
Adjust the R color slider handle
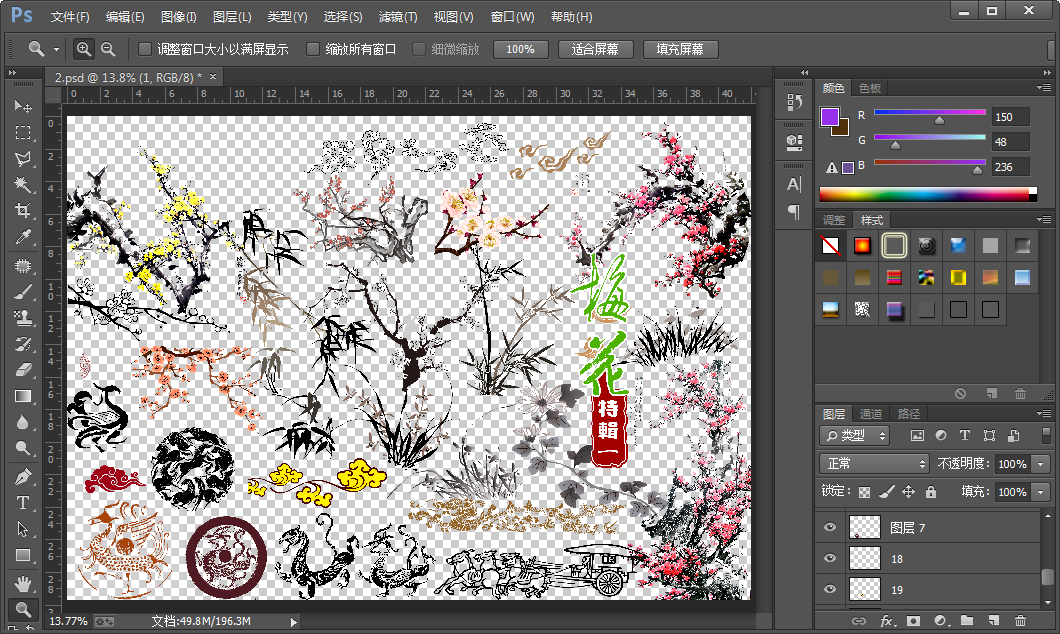pyautogui.click(x=939, y=120)
